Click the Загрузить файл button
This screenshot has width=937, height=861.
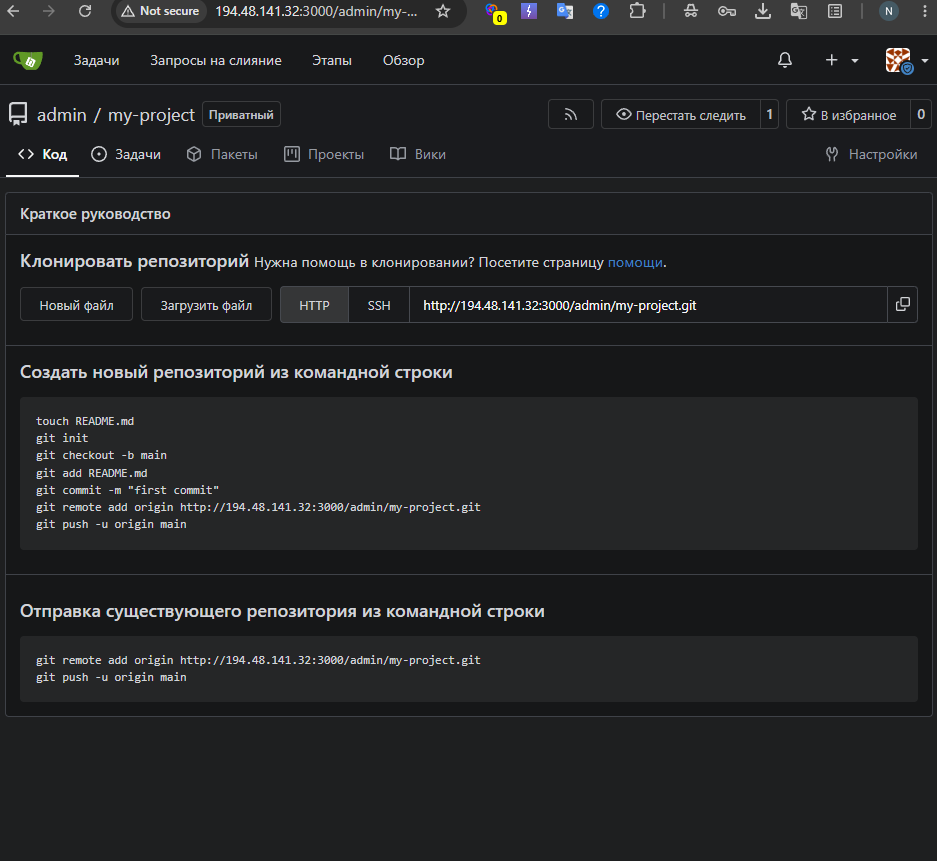point(206,305)
